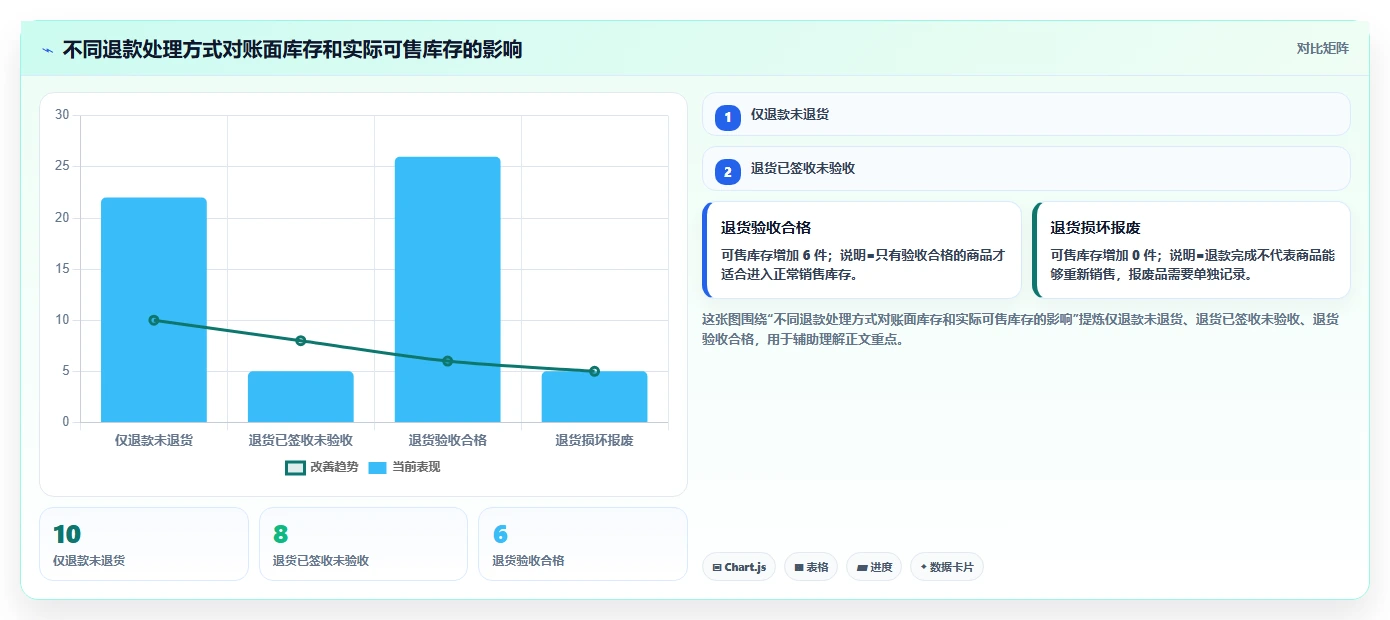Image resolution: width=1390 pixels, height=620 pixels.
Task: Click the 表格 tag
Action: click(811, 567)
